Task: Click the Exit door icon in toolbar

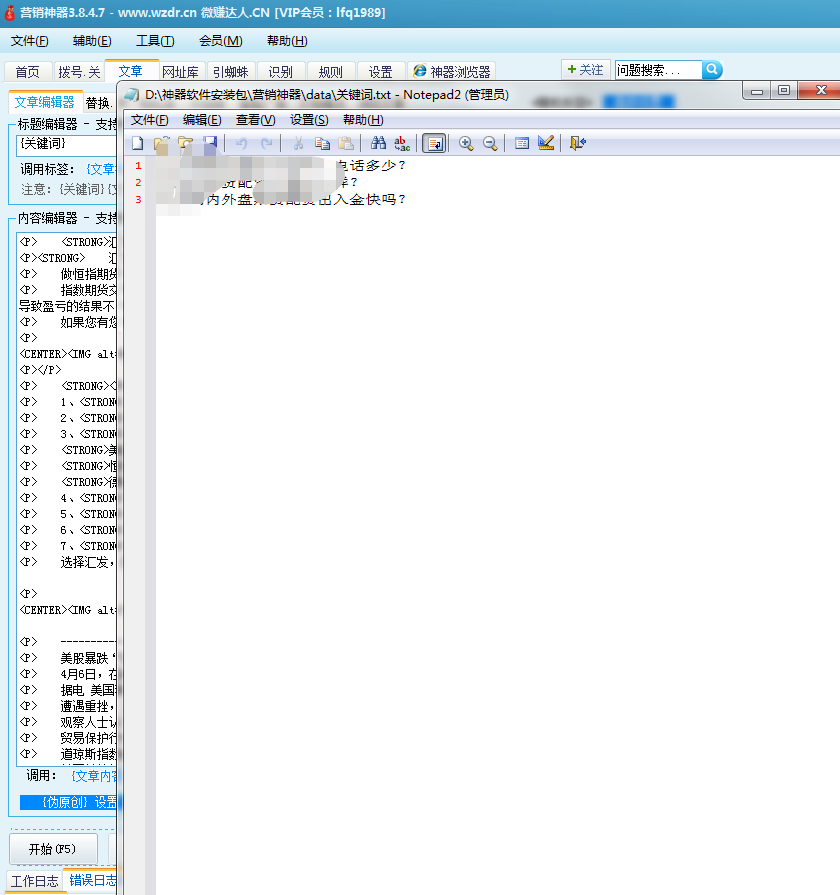Action: pos(578,143)
